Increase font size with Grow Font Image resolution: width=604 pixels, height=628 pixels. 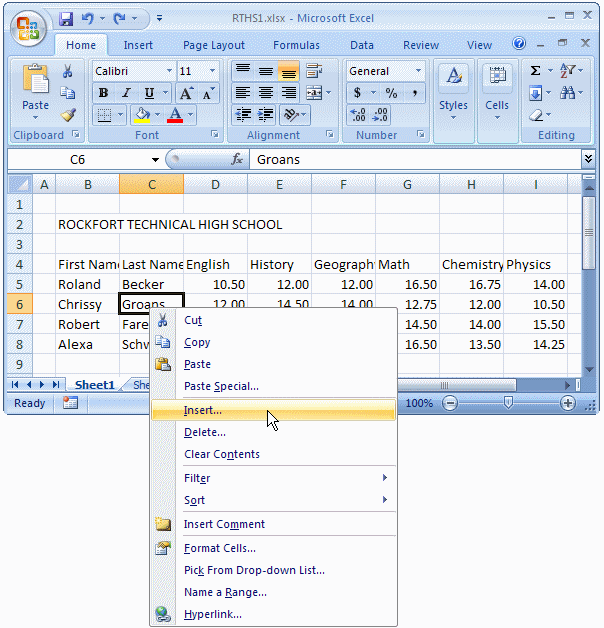(186, 93)
